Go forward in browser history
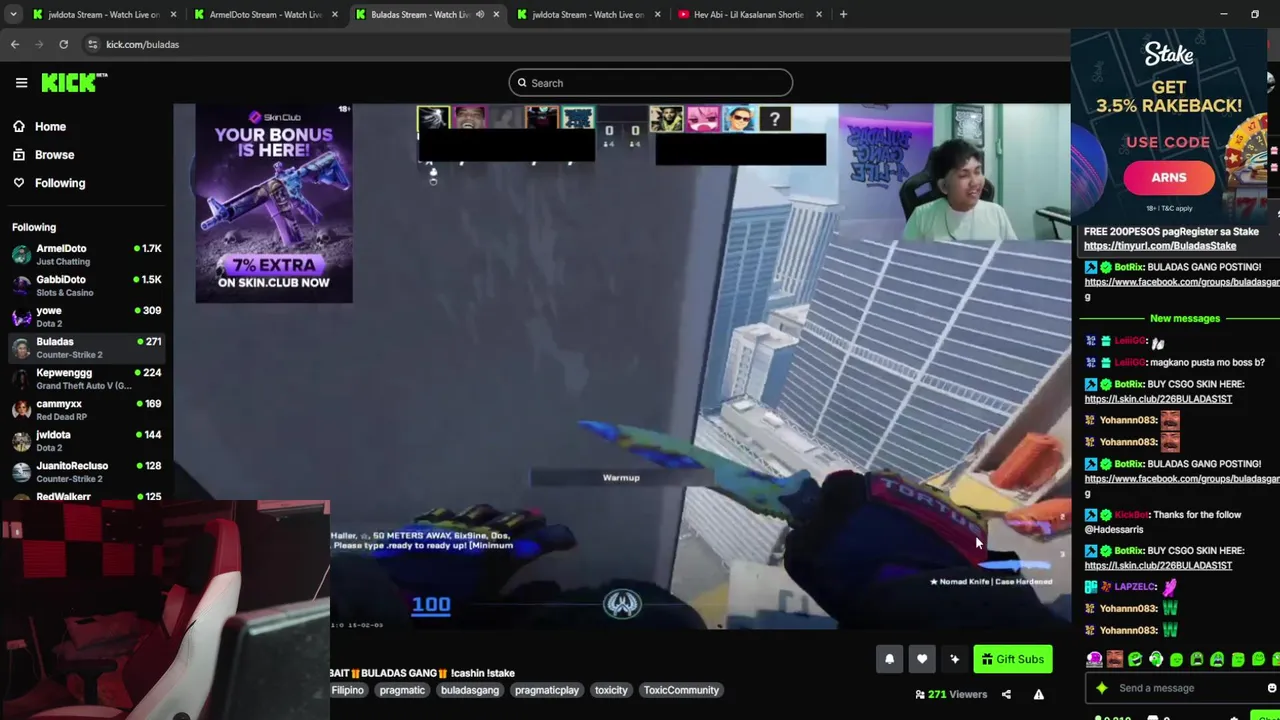 coord(39,44)
